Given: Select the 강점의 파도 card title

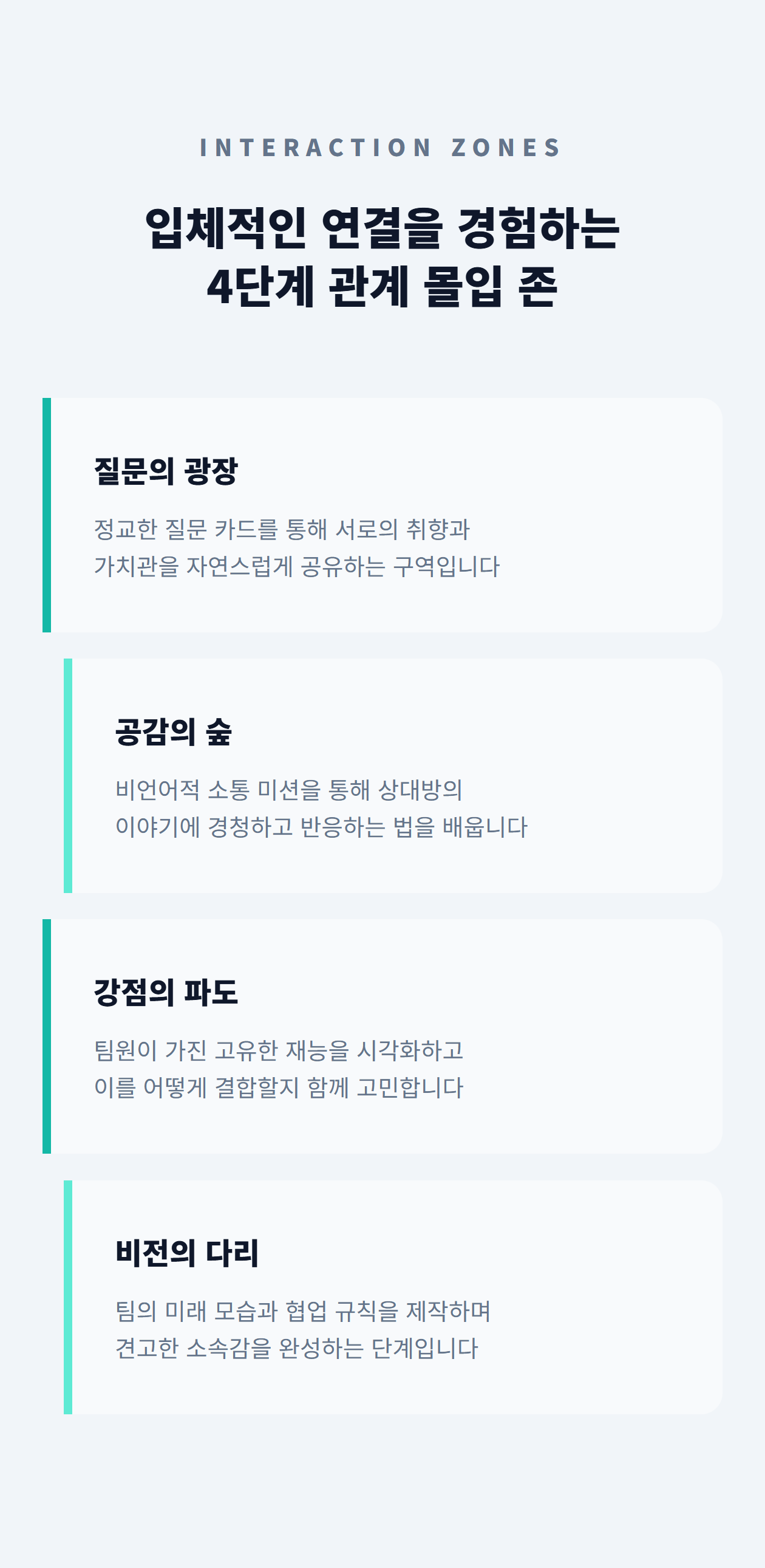Looking at the screenshot, I should (x=165, y=992).
